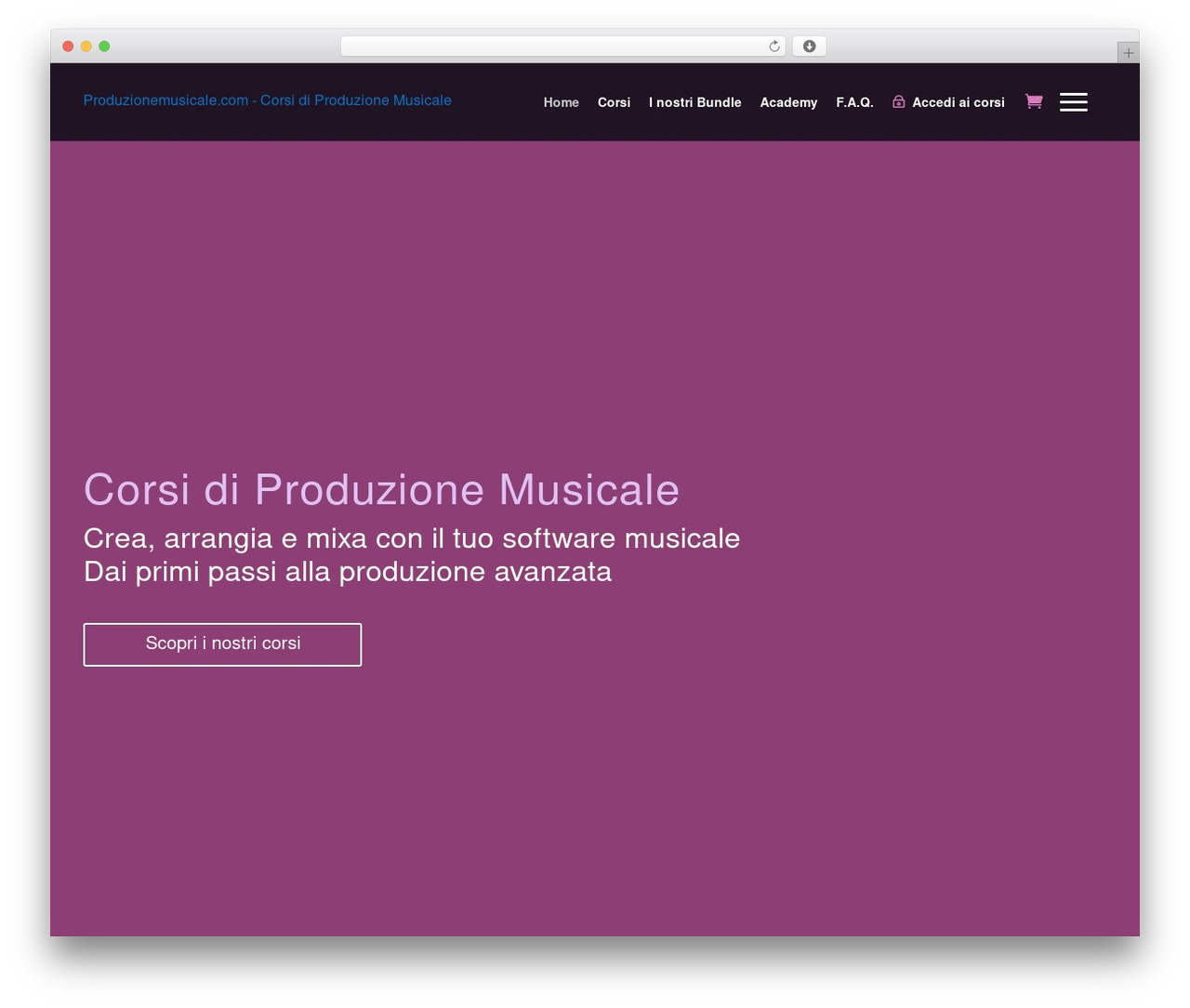Image resolution: width=1190 pixels, height=1008 pixels.
Task: Click the Scopri i nostri corsi button
Action: (x=223, y=644)
